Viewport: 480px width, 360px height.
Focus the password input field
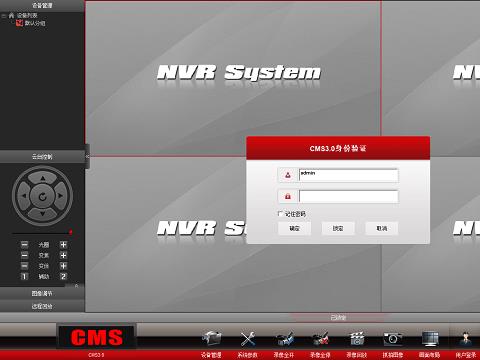tap(349, 196)
